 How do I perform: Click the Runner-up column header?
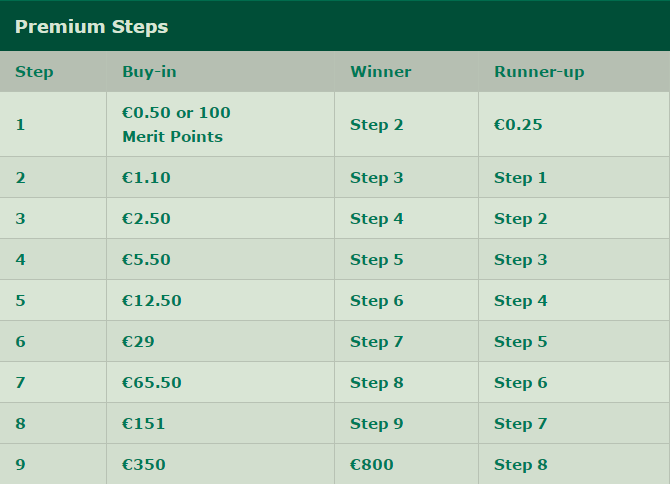tap(539, 72)
